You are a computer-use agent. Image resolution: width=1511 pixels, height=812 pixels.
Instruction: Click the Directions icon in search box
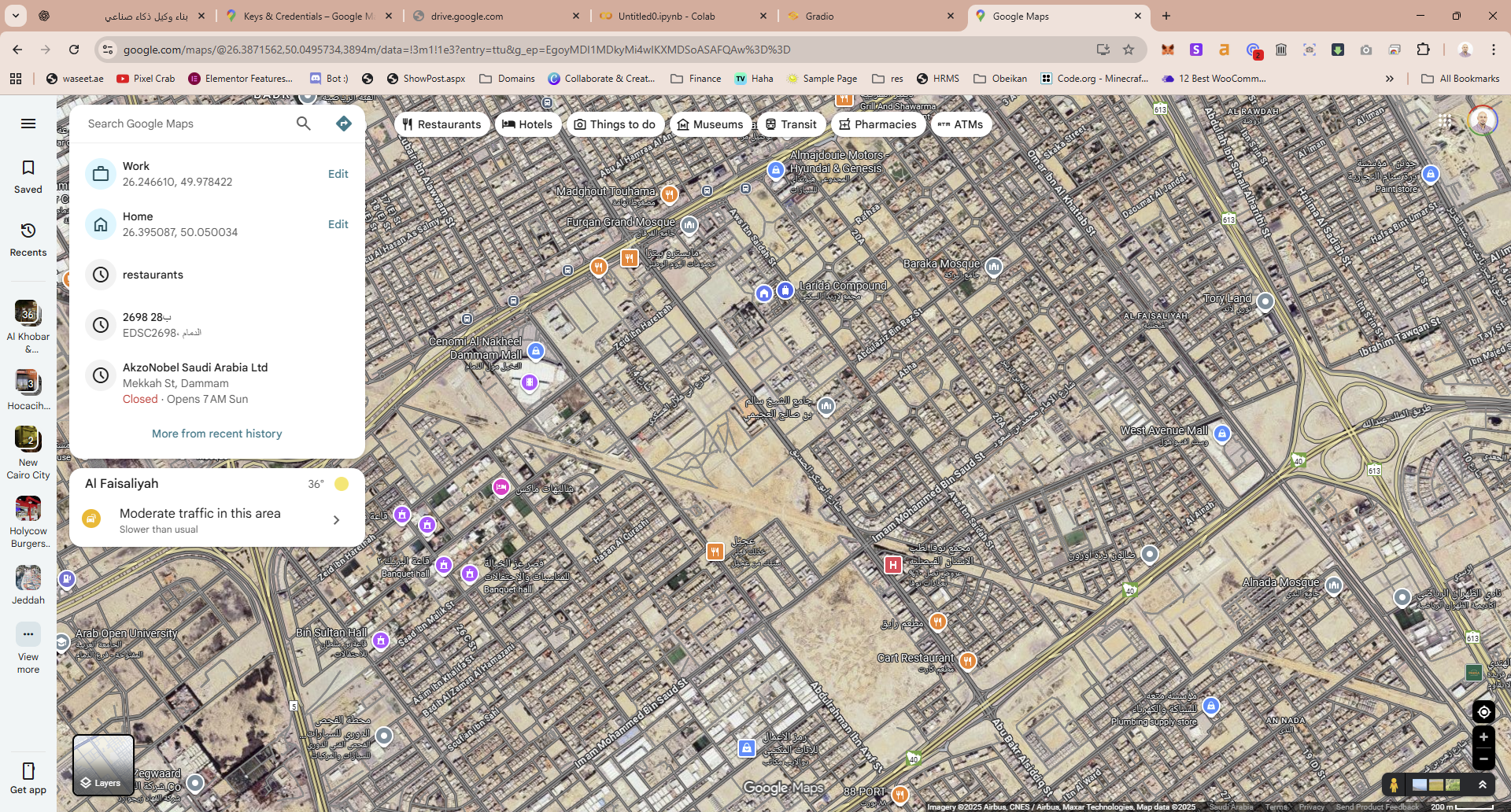pos(343,124)
